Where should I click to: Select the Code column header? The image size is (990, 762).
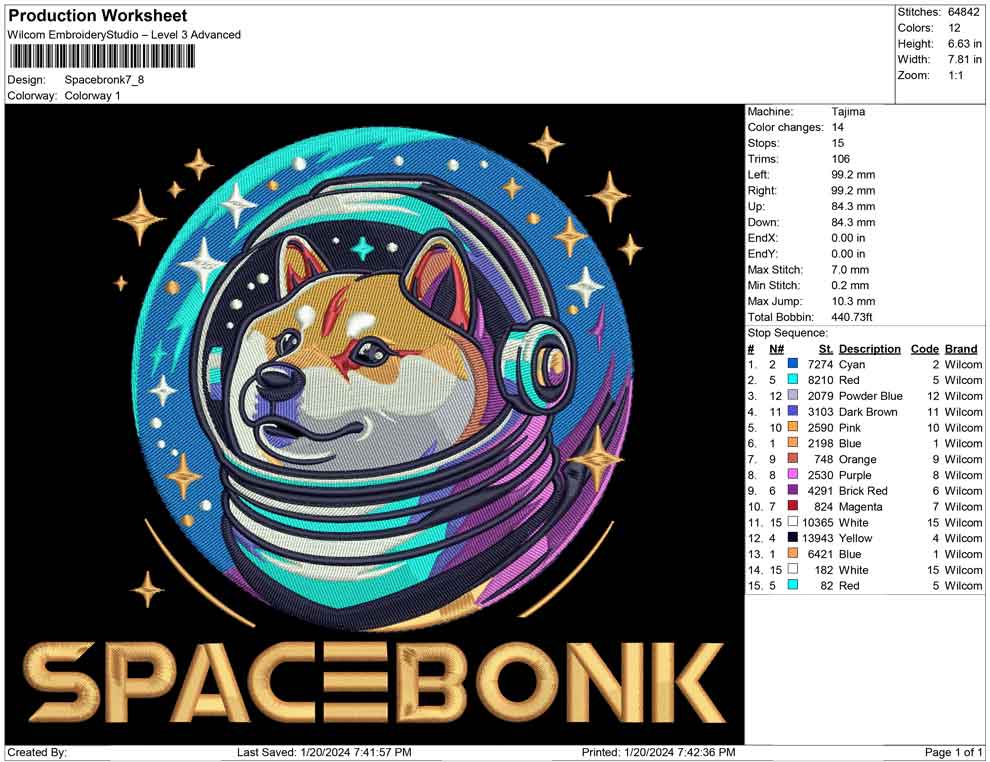[x=924, y=348]
